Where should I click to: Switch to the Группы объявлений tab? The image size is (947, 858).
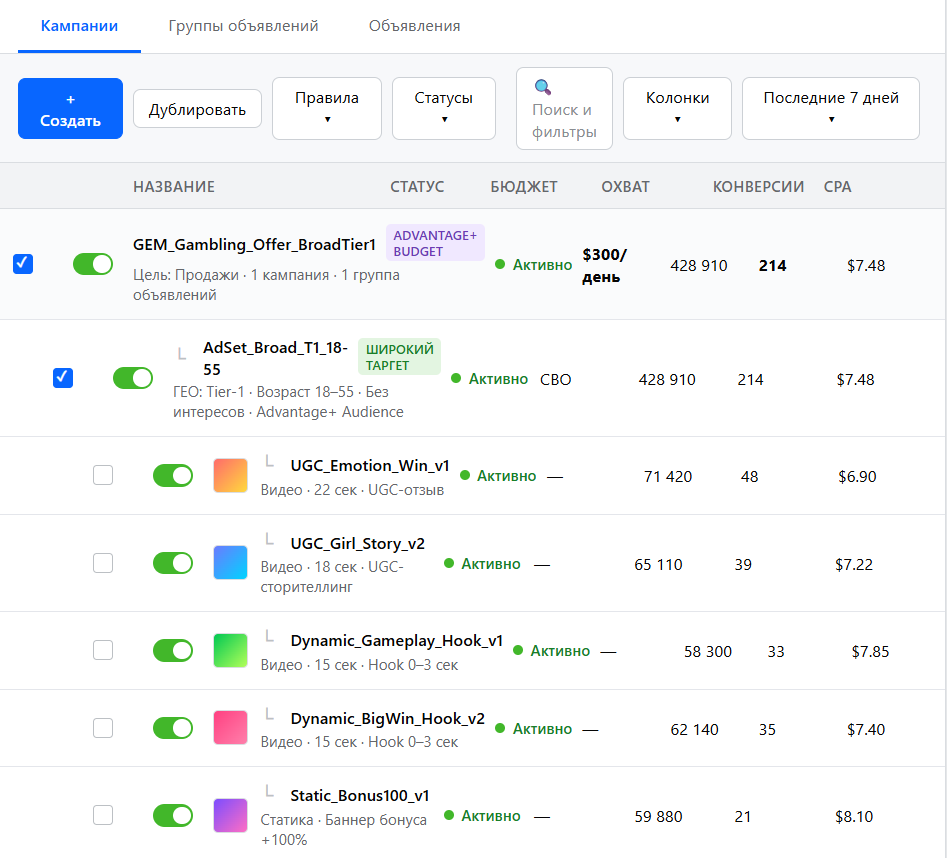pyautogui.click(x=243, y=26)
